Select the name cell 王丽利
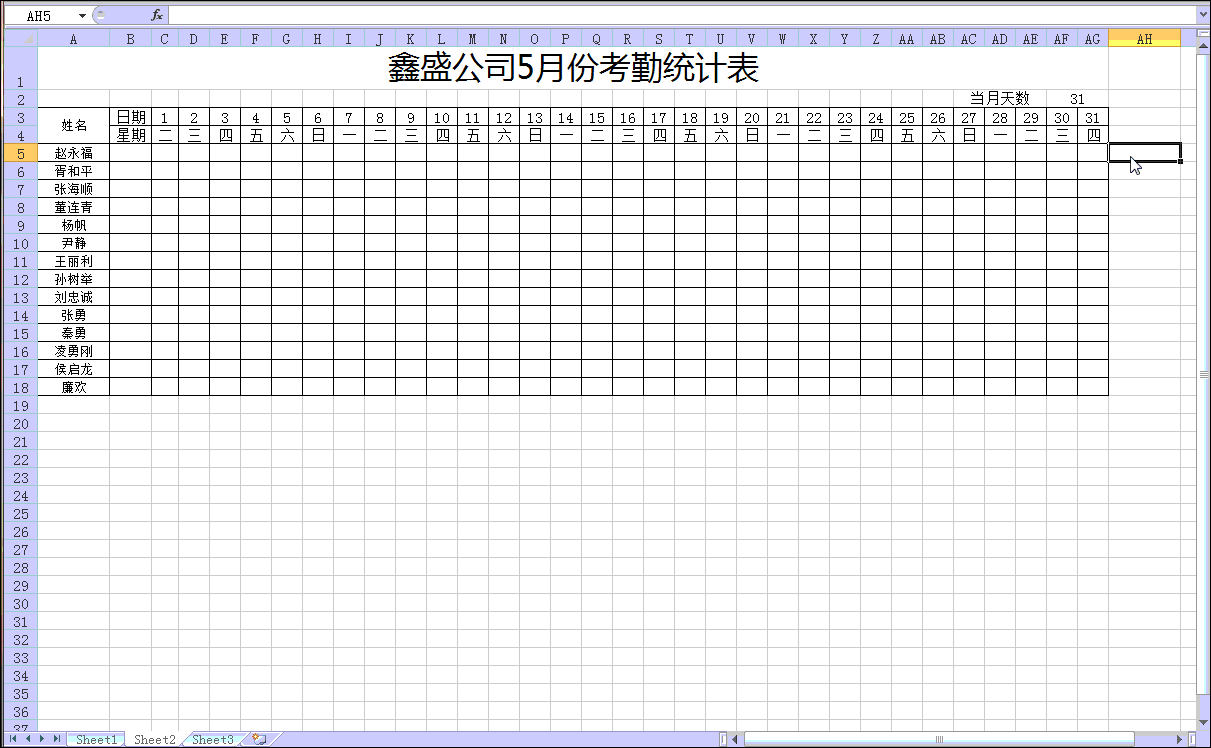Screen dimensions: 1211x748 tap(74, 261)
